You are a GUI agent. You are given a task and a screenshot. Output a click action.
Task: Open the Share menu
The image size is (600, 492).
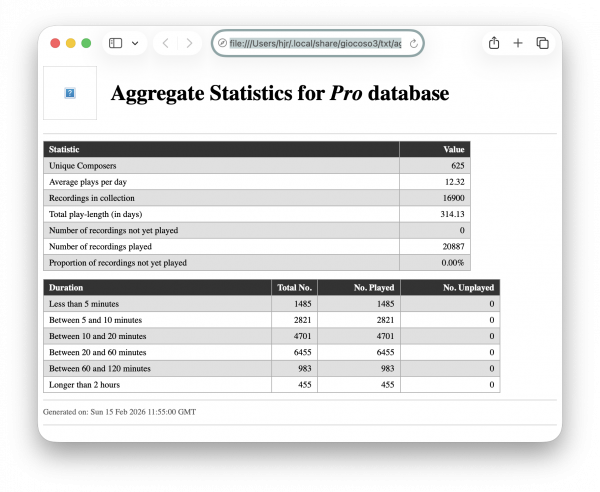click(x=494, y=43)
